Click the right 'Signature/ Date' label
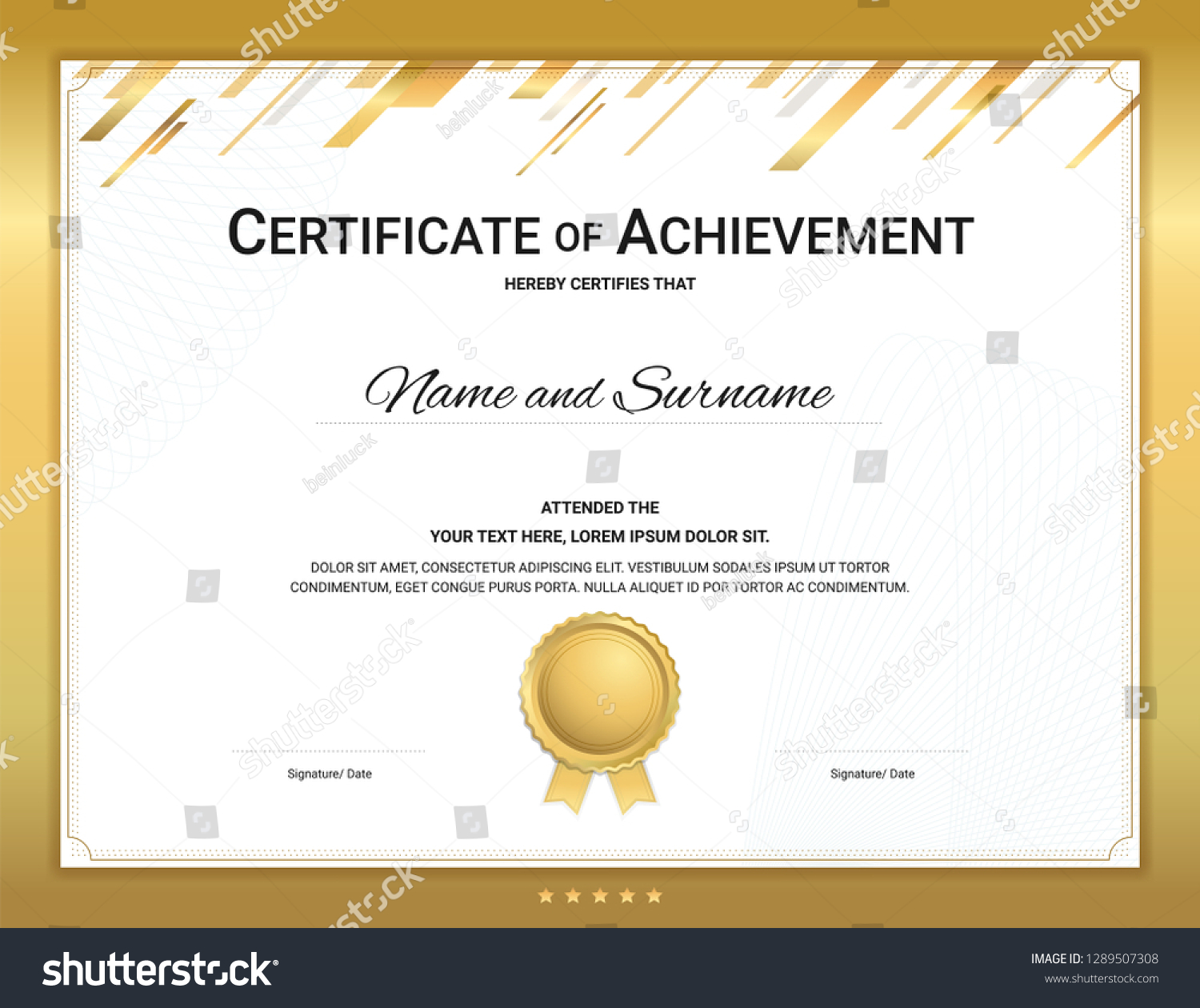This screenshot has height=1008, width=1200. pos(872,774)
